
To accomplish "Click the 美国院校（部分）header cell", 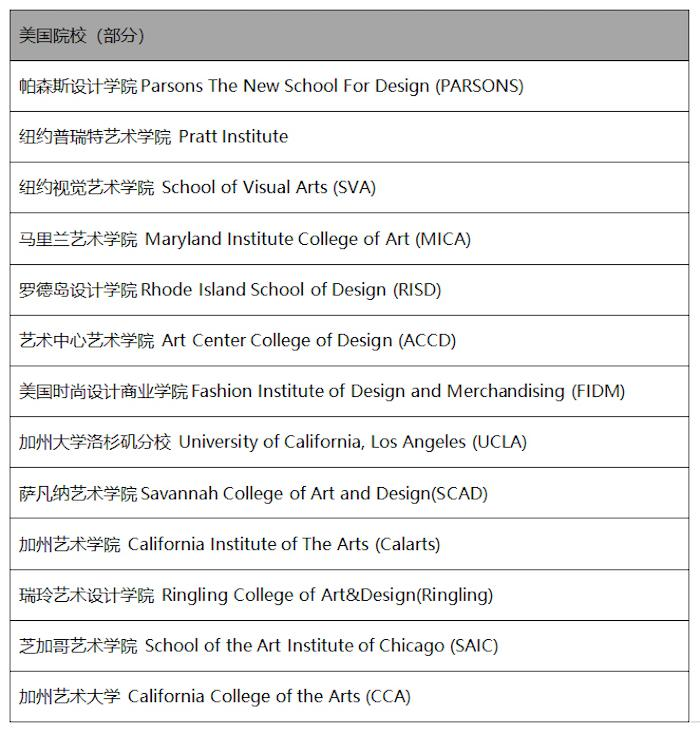I will (x=349, y=36).
